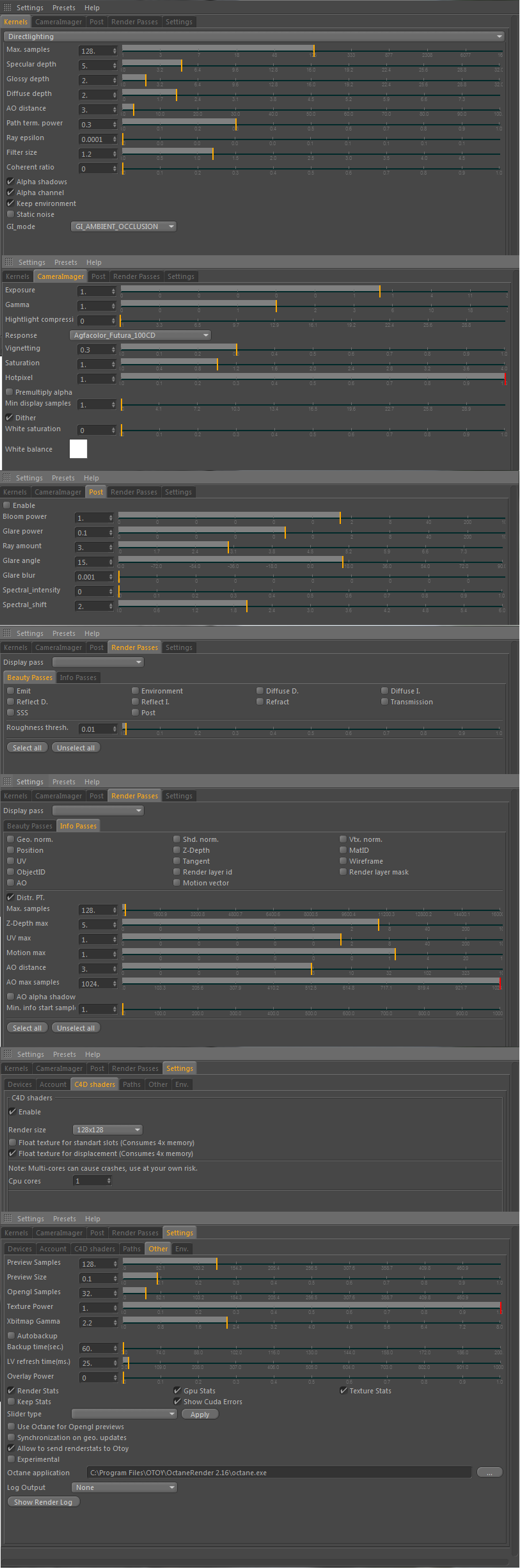This screenshot has height=1568, width=520.
Task: Click the stepper arrows of Glossy depth
Action: (x=114, y=80)
